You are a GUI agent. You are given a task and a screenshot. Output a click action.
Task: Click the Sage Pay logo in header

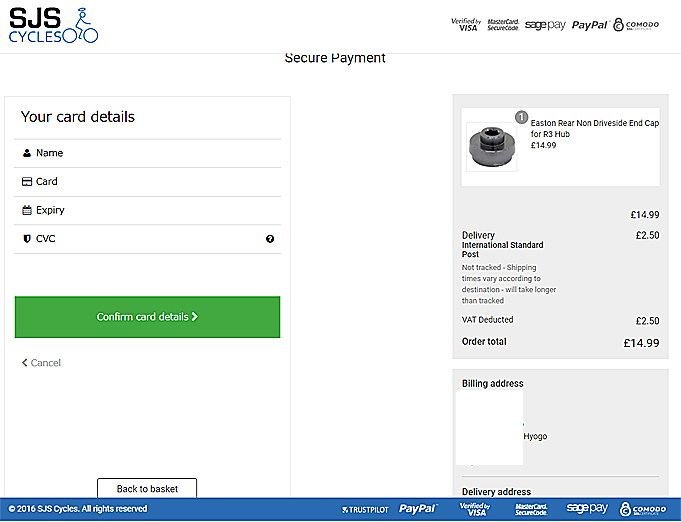[x=545, y=25]
